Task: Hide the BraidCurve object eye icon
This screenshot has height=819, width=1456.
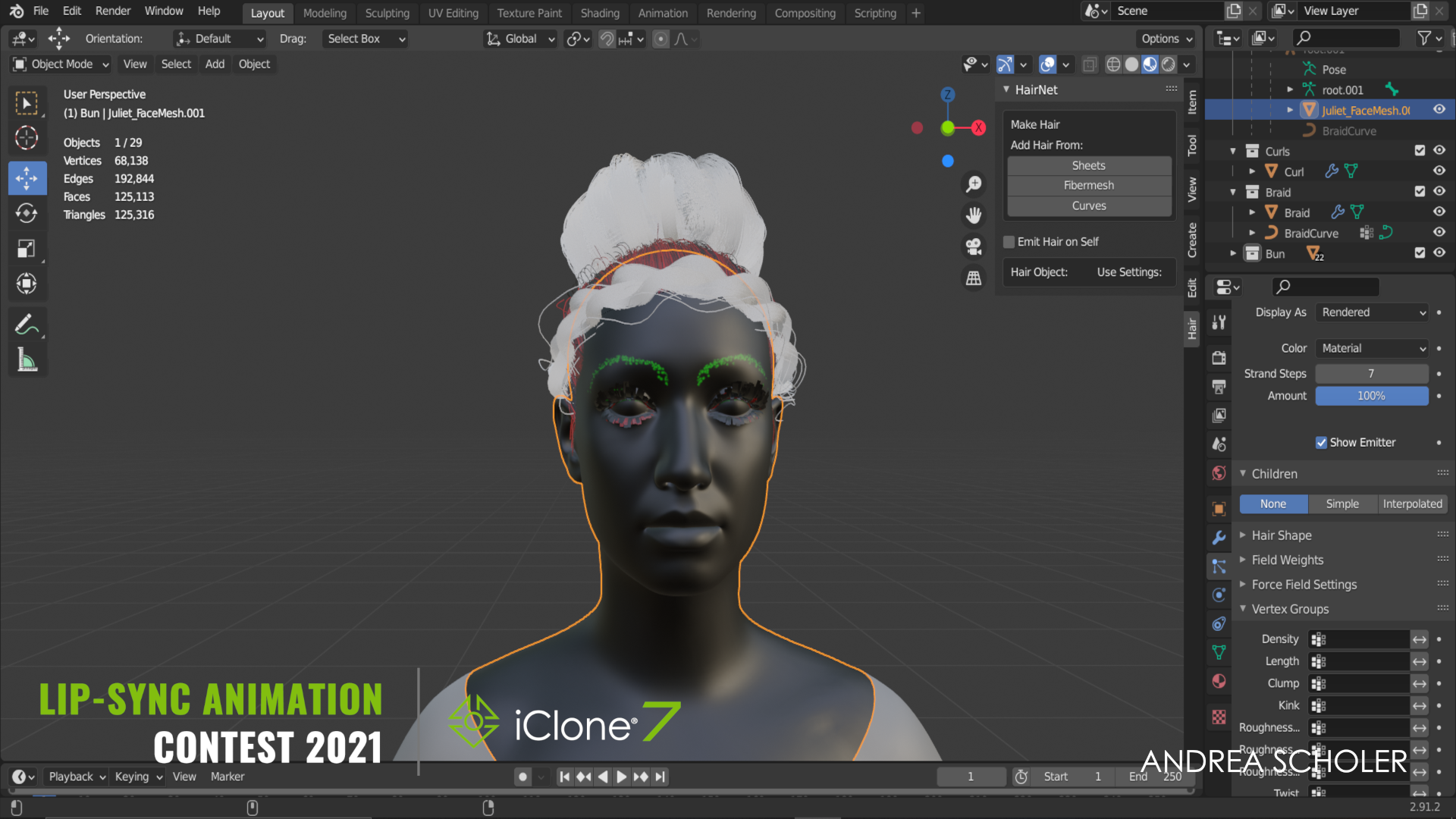Action: [x=1439, y=233]
